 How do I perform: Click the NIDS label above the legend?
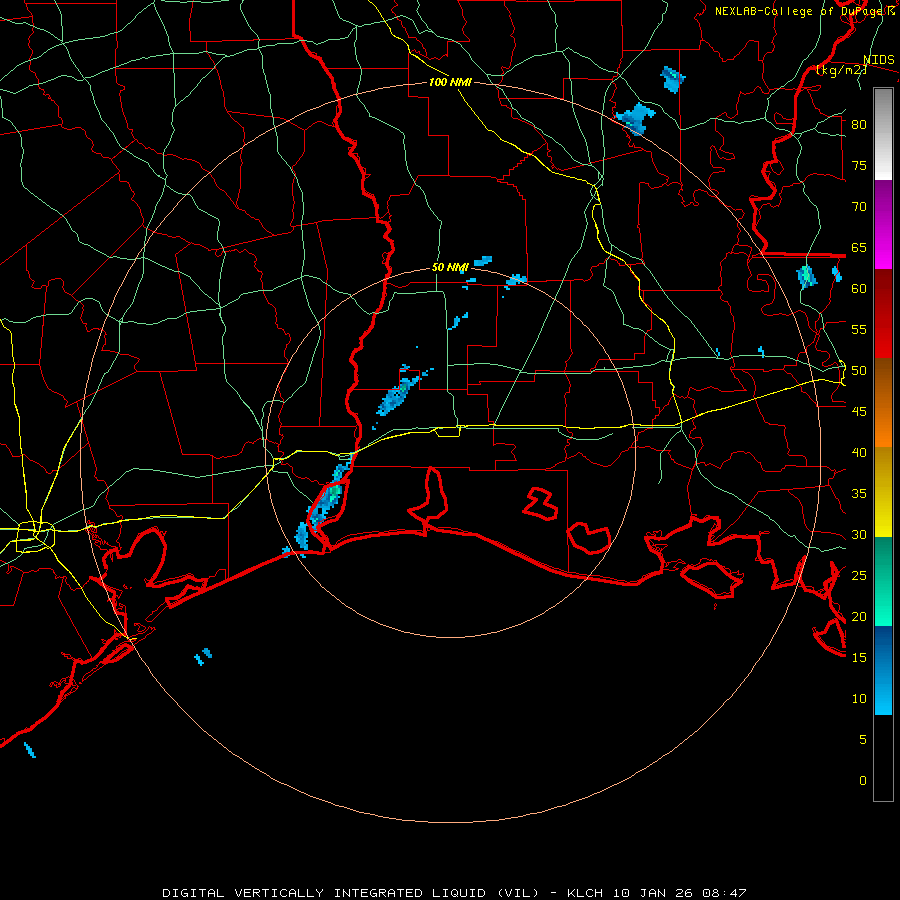(879, 60)
